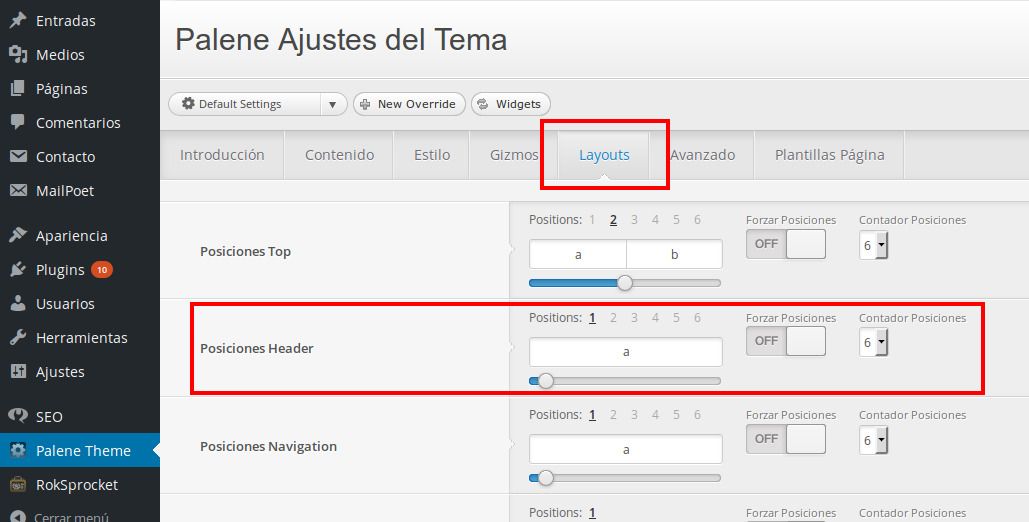Viewport: 1029px width, 522px height.
Task: Open Herramientas in the sidebar
Action: click(x=80, y=337)
